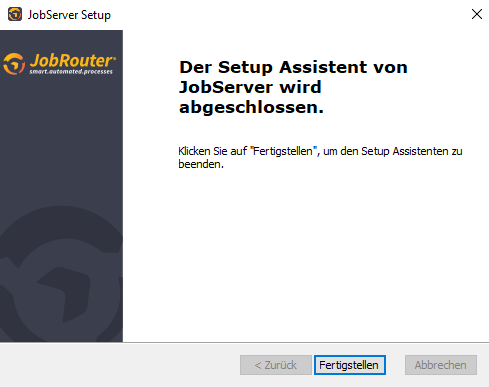Image resolution: width=489 pixels, height=387 pixels.
Task: Click the JobServer title bar app icon
Action: point(15,15)
